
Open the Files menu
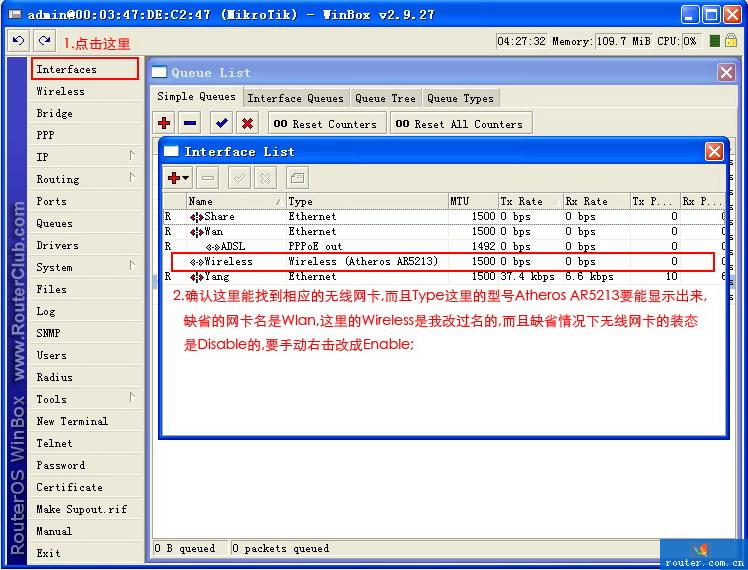tap(86, 289)
